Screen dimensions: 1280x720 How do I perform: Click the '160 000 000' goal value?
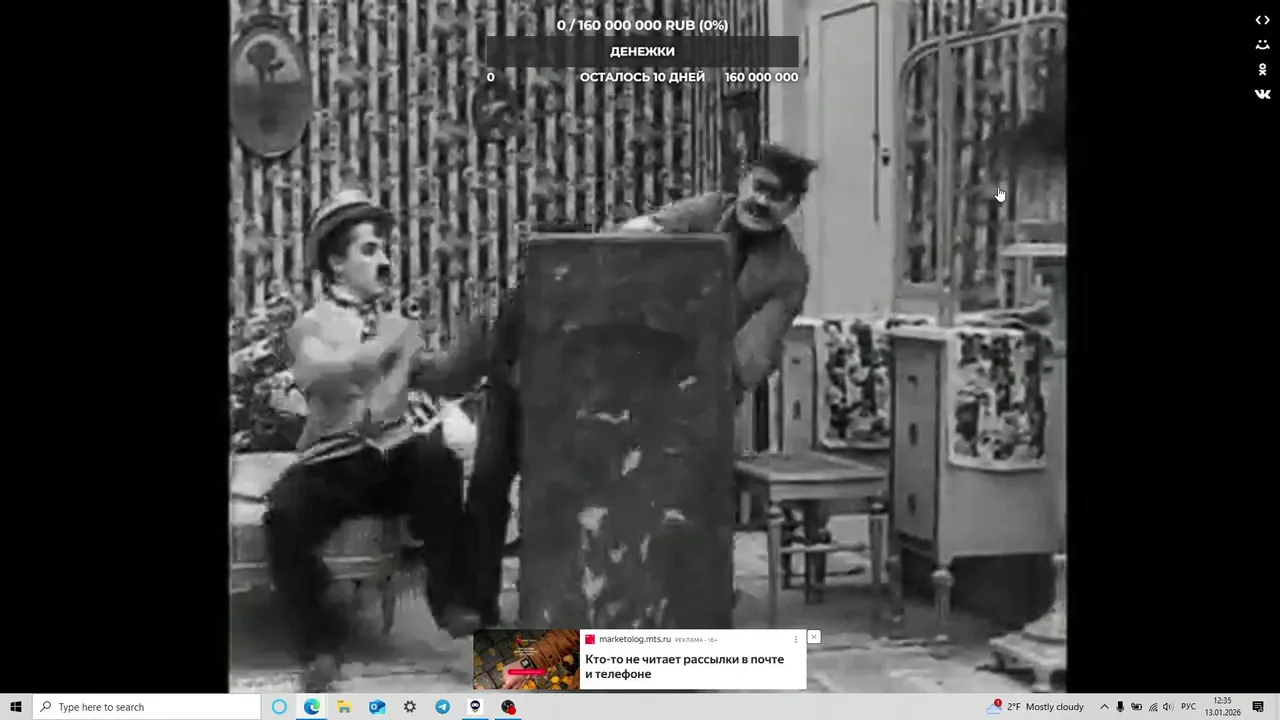click(761, 77)
